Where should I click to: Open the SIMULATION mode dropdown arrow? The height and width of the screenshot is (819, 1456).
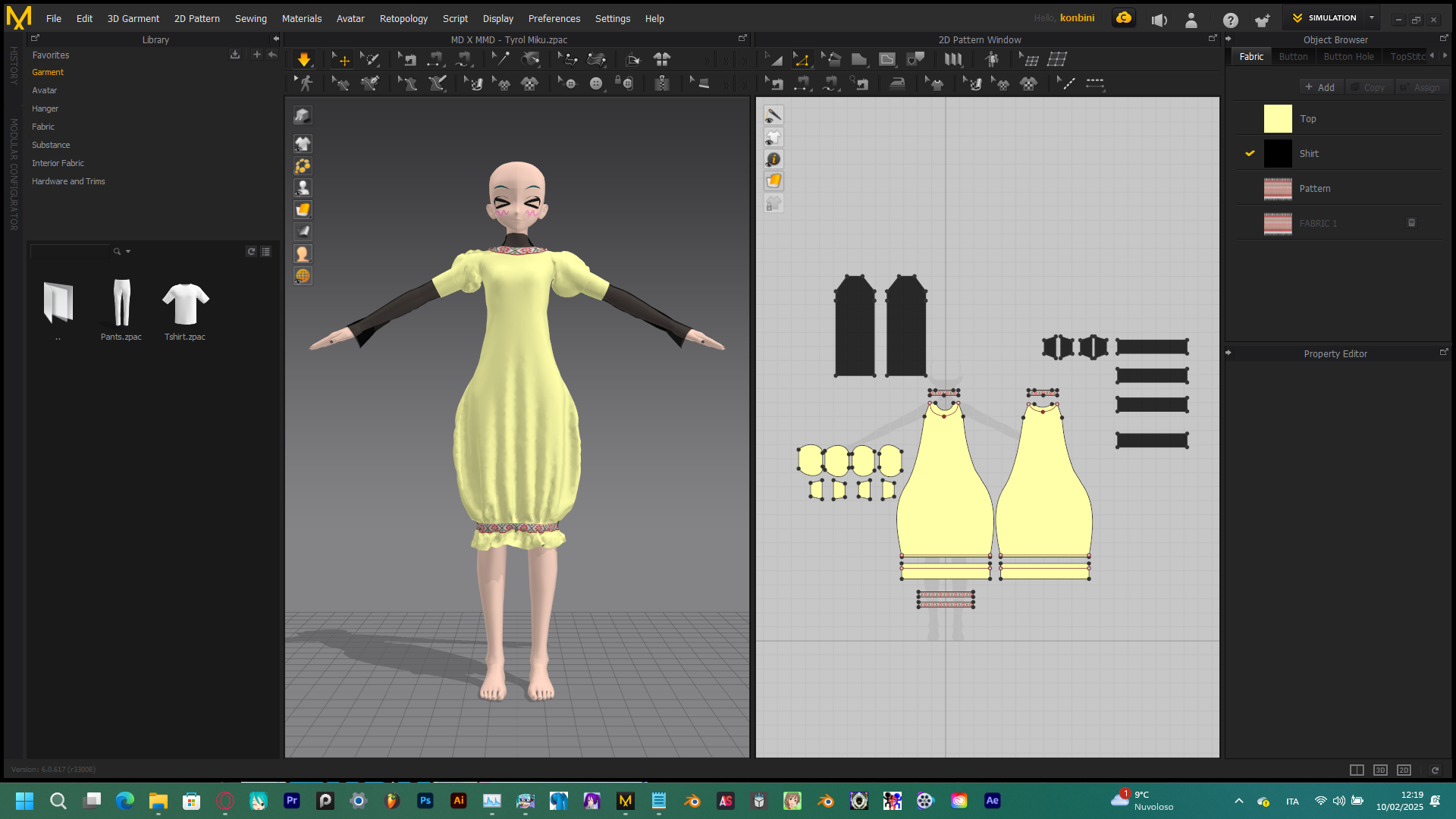tap(1372, 18)
